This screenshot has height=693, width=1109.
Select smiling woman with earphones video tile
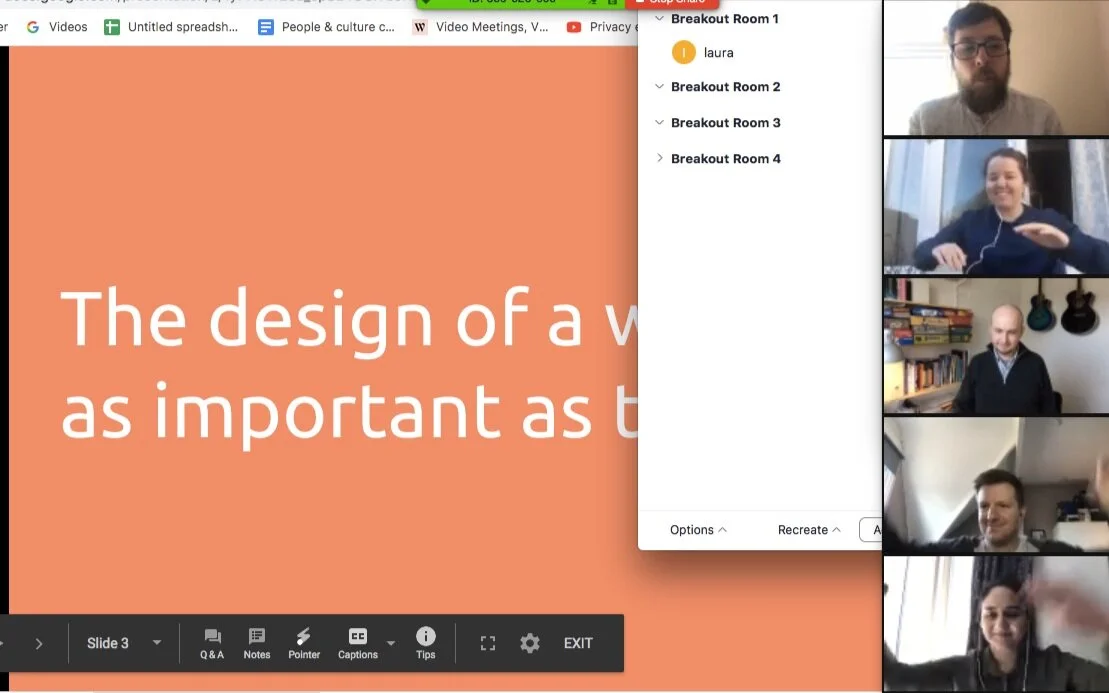(996, 206)
